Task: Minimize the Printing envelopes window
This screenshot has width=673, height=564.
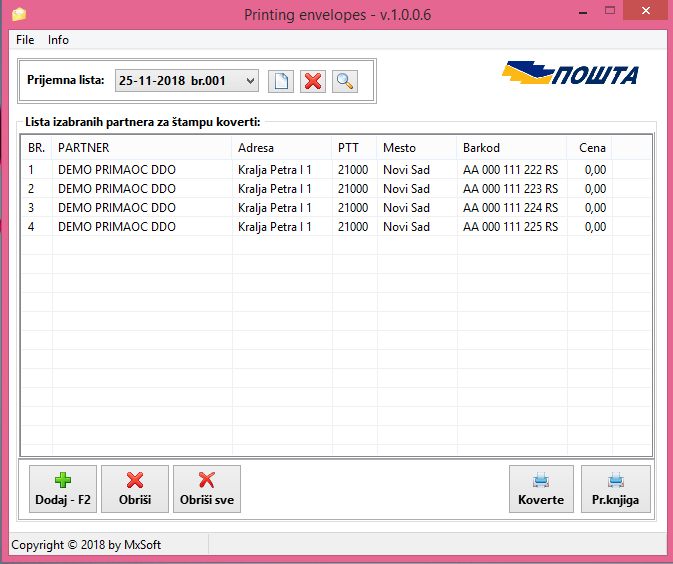Action: (x=582, y=12)
